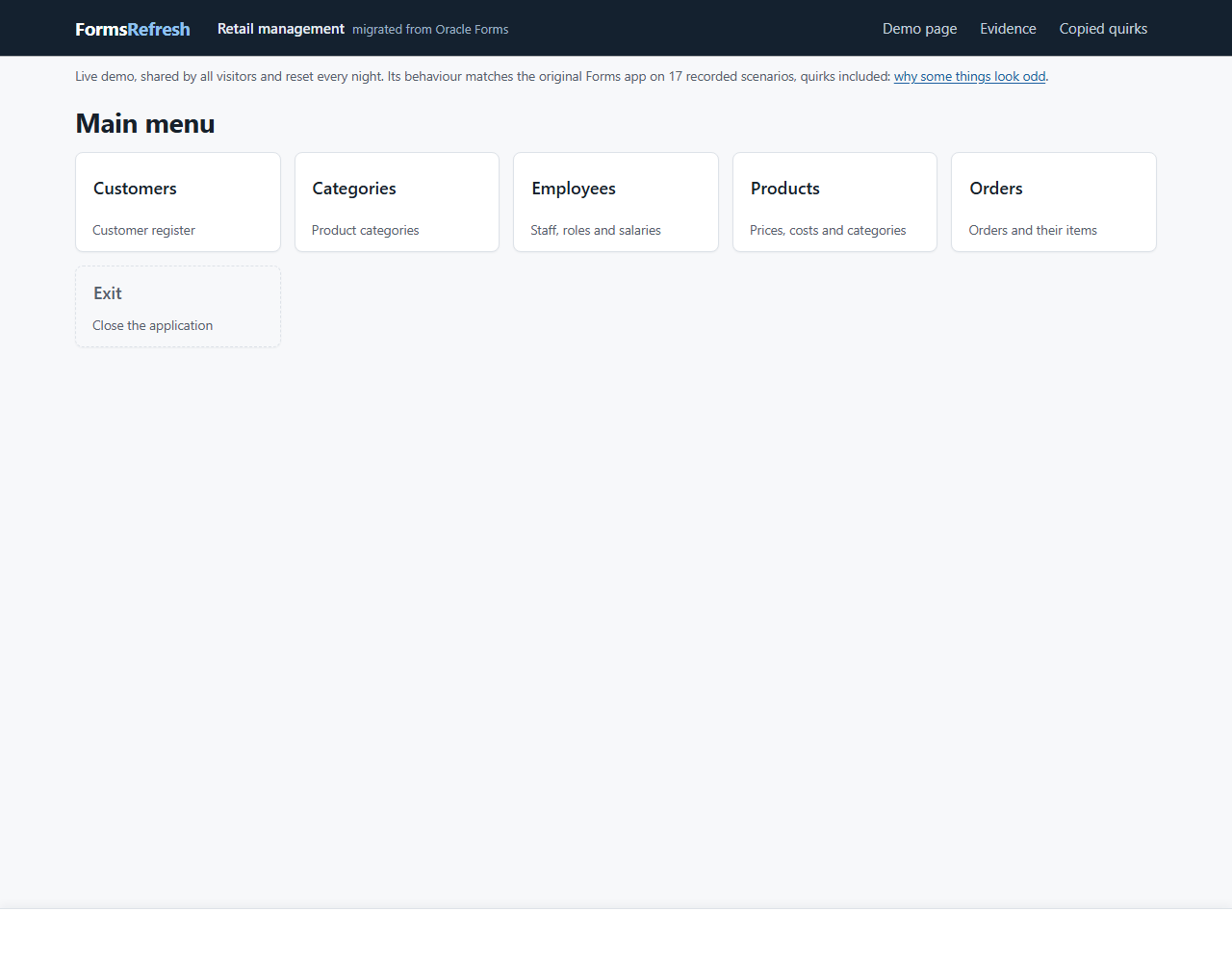
Task: Open the Employees card
Action: [x=616, y=202]
